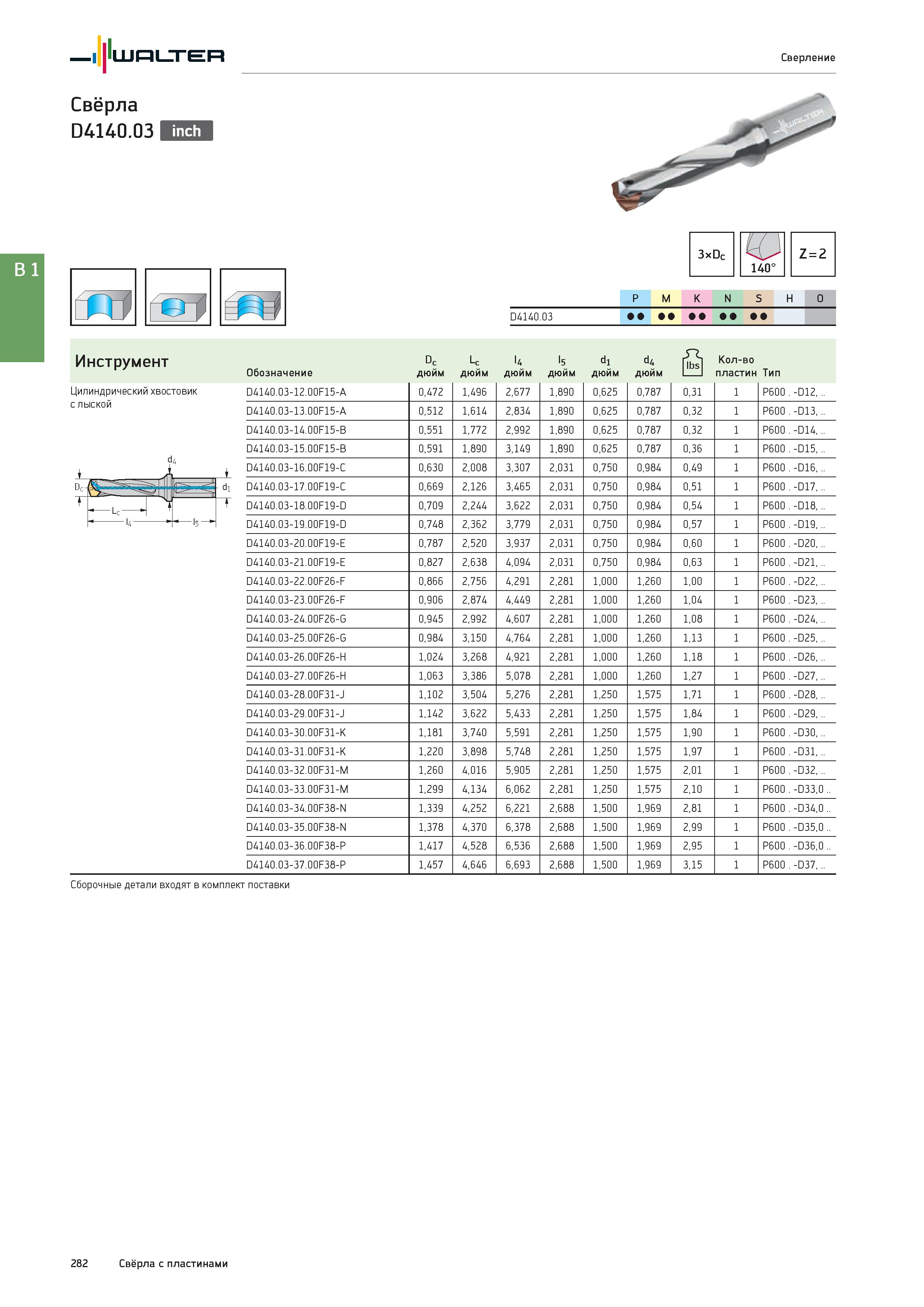
Task: Click the O material group swatch
Action: click(820, 298)
